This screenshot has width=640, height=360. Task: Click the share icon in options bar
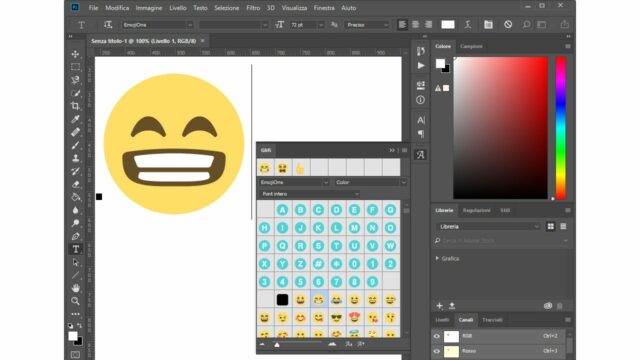[564, 25]
